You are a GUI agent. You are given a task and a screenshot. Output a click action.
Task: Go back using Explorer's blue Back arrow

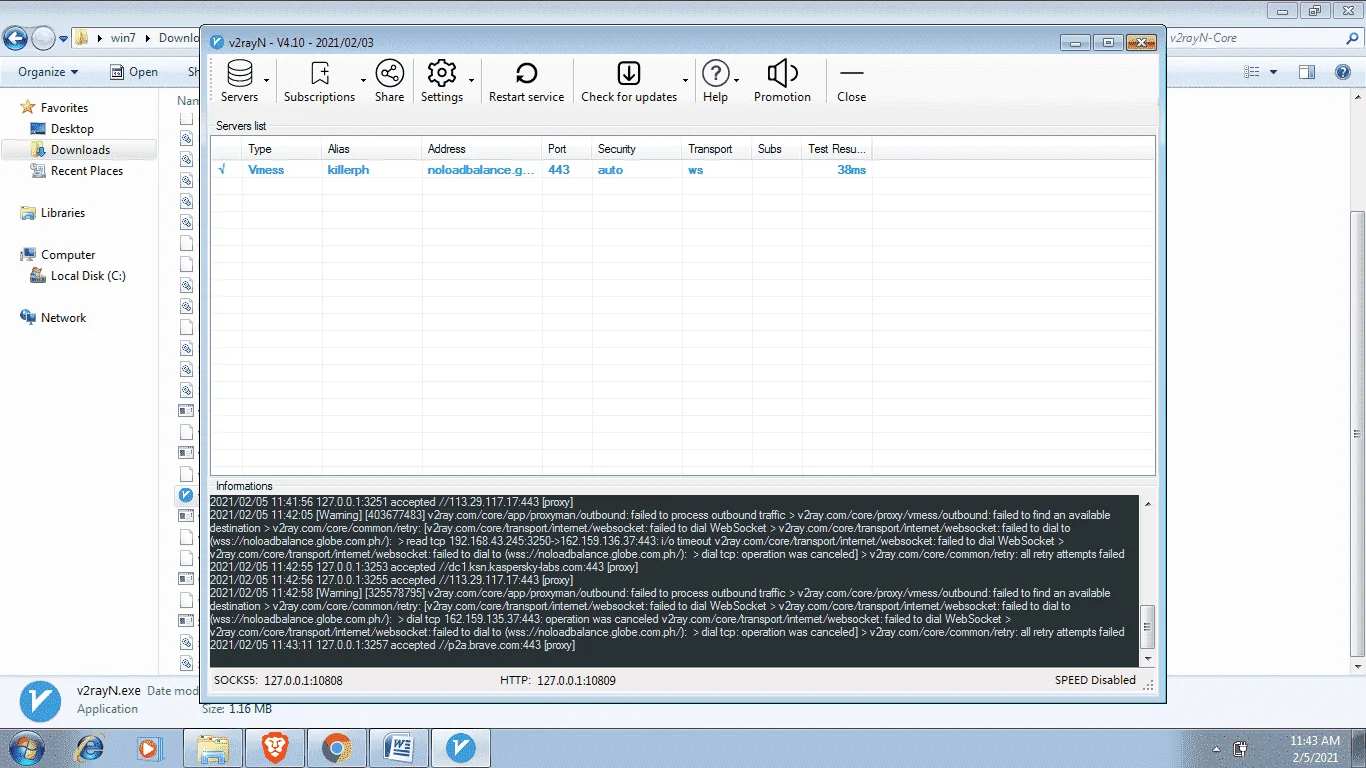pos(15,38)
